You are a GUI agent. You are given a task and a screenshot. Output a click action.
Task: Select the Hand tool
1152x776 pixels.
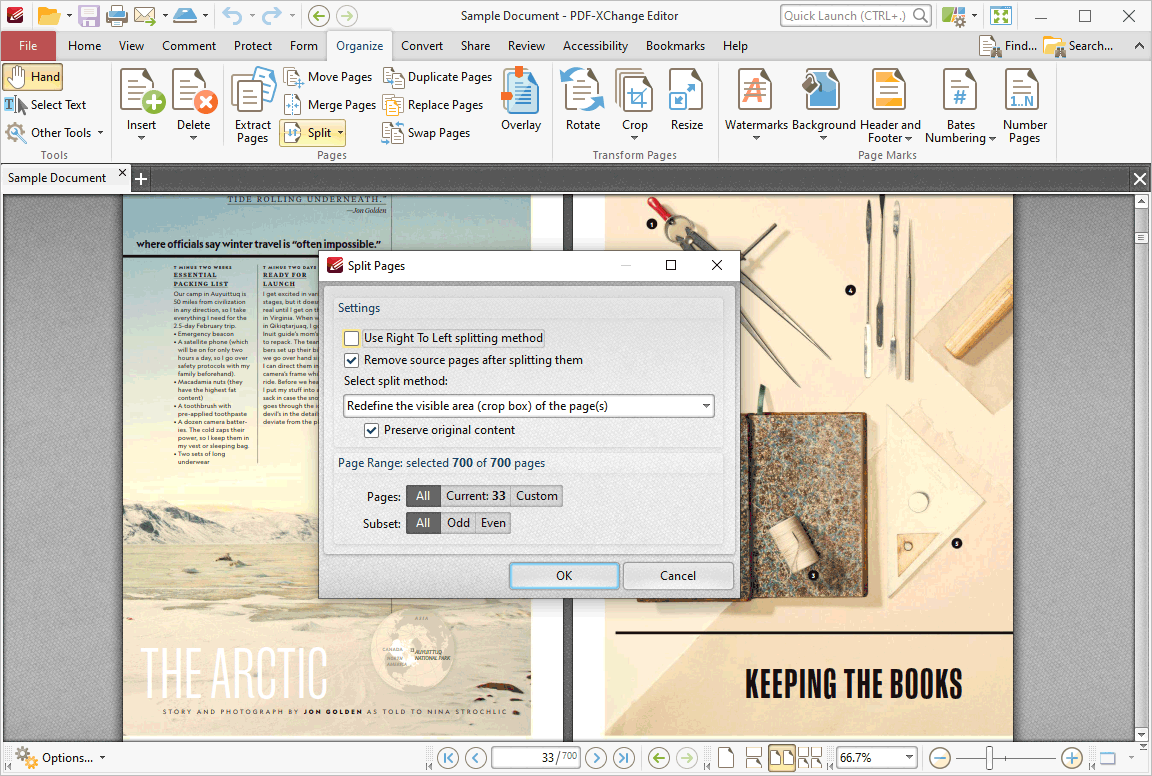coord(32,76)
